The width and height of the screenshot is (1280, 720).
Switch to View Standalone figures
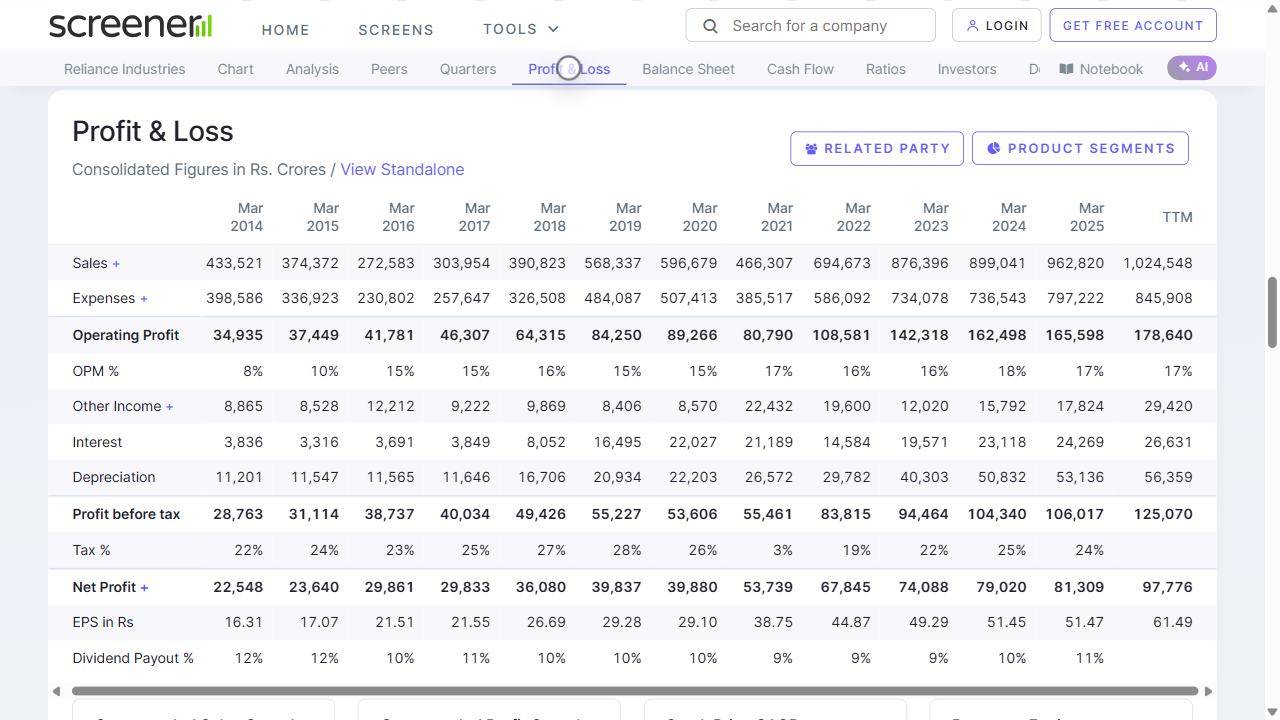click(x=402, y=169)
